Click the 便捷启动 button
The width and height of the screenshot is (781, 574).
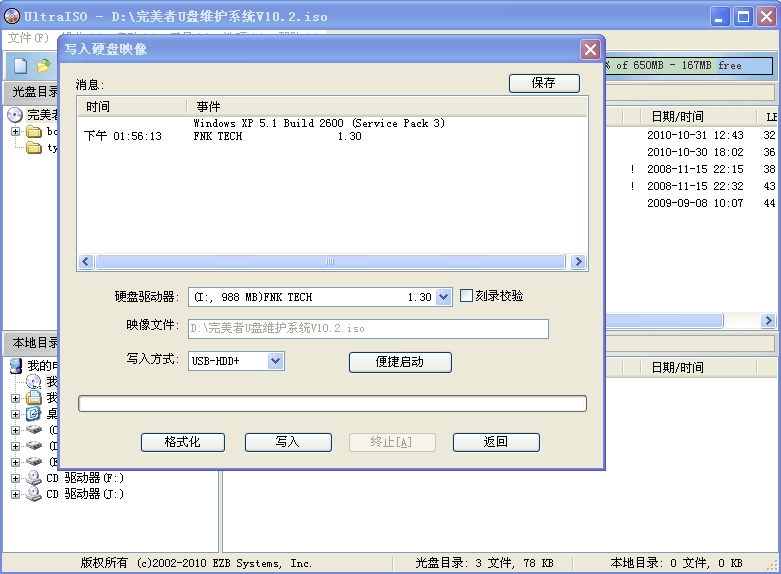point(400,362)
